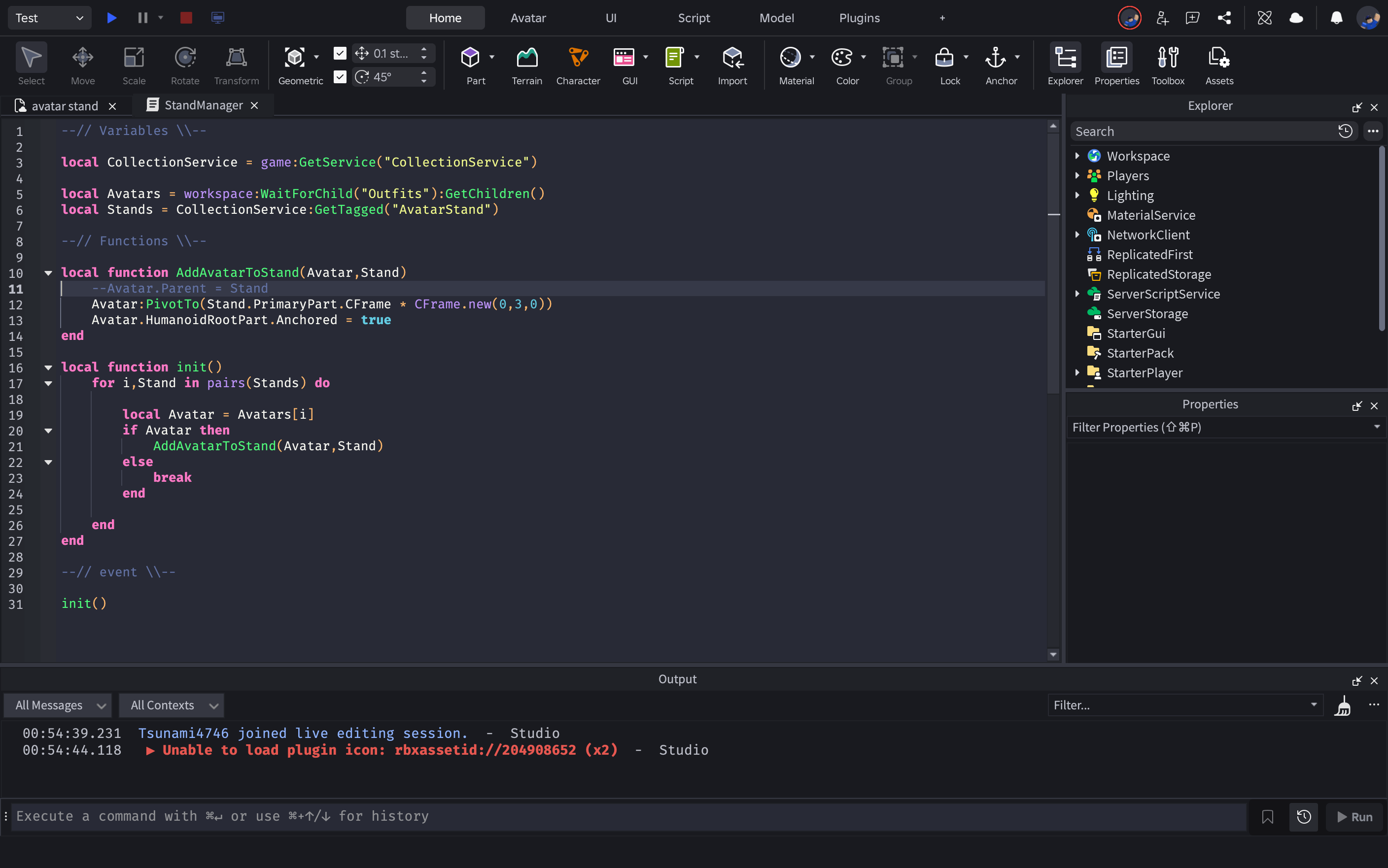This screenshot has width=1388, height=868.
Task: Toggle the Explorer panel
Action: point(1065,64)
